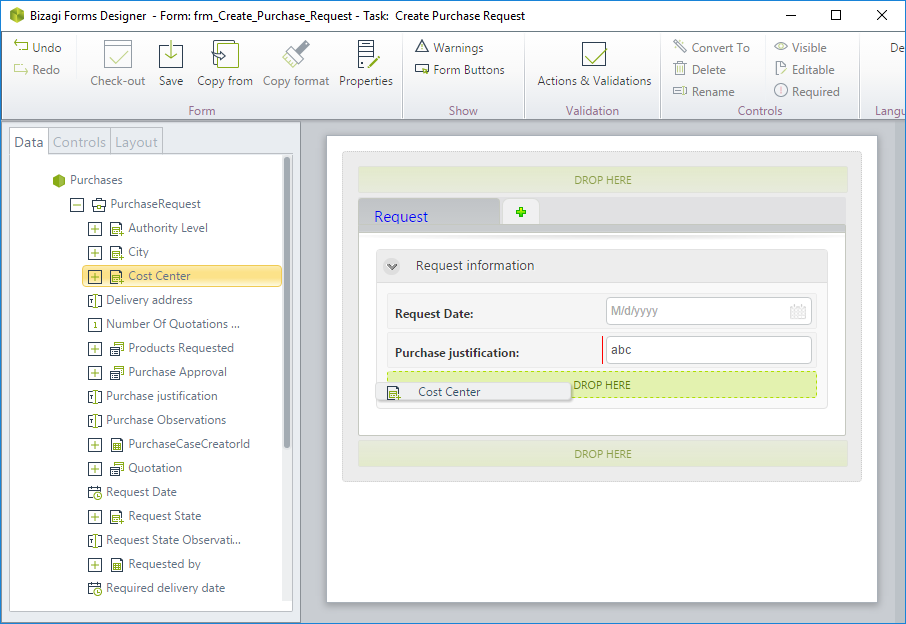Expand the Request State node
The height and width of the screenshot is (624, 906).
point(95,517)
